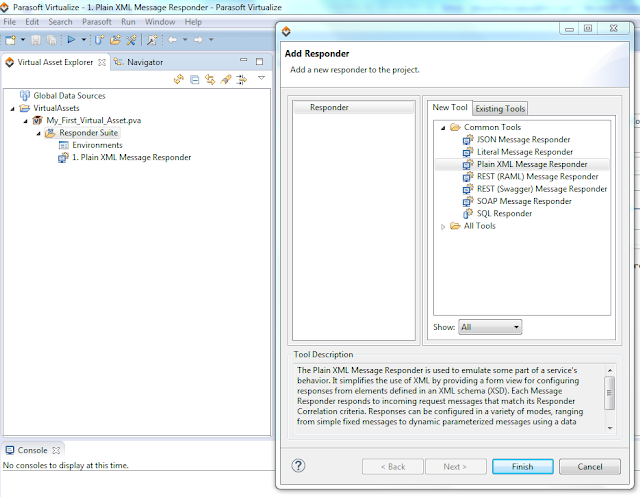Select the VirtualAssets folder
The height and width of the screenshot is (497, 640).
click(x=56, y=108)
